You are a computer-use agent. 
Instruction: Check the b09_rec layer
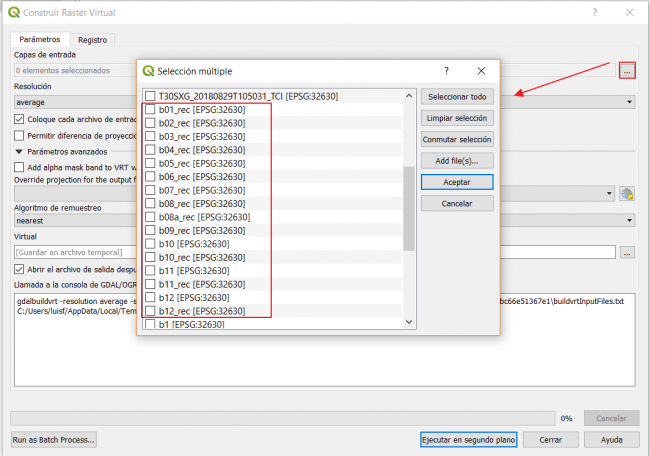(x=150, y=230)
